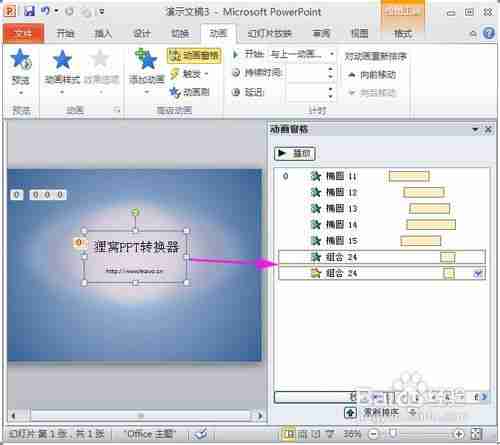The height and width of the screenshot is (445, 500).
Task: Switch to Normal view in status bar
Action: click(x=289, y=434)
